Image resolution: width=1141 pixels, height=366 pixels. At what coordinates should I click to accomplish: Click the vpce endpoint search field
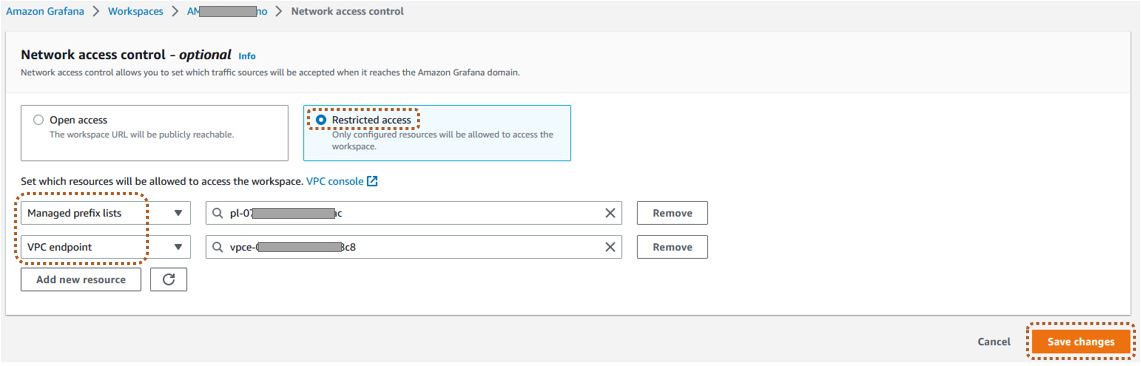pyautogui.click(x=413, y=247)
